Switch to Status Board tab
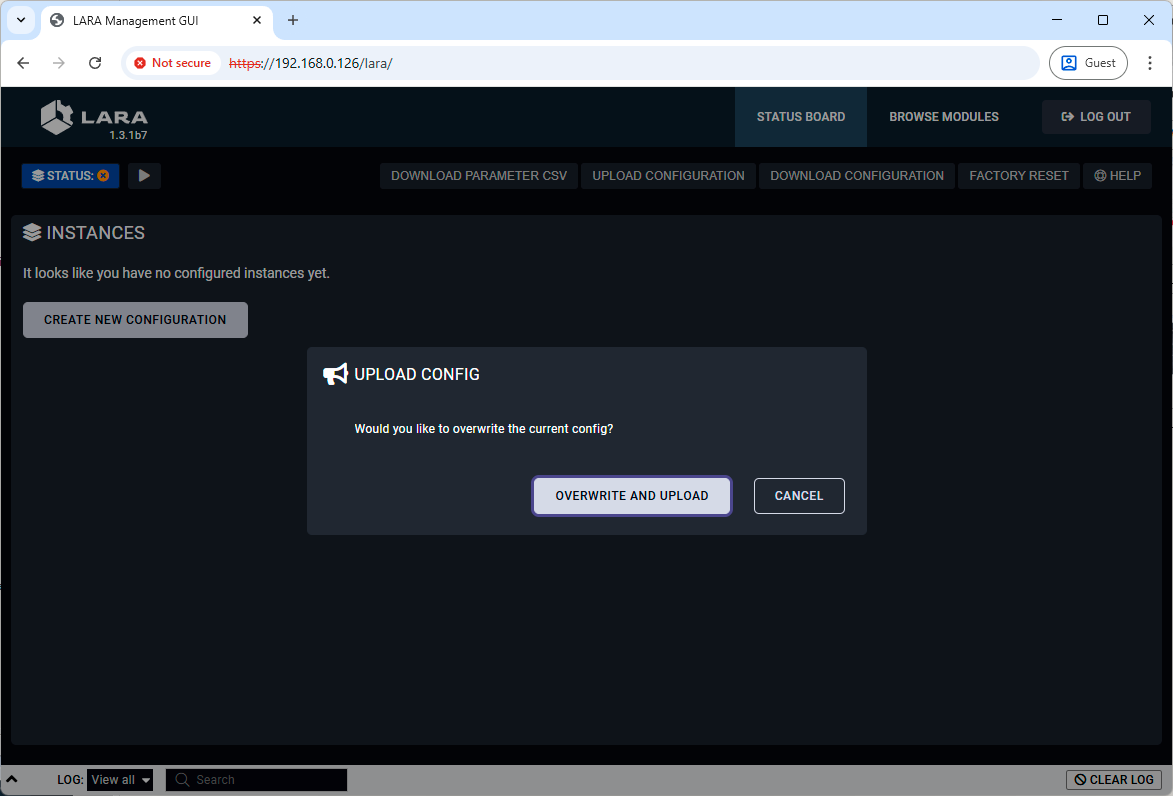1173x796 pixels. 800,117
